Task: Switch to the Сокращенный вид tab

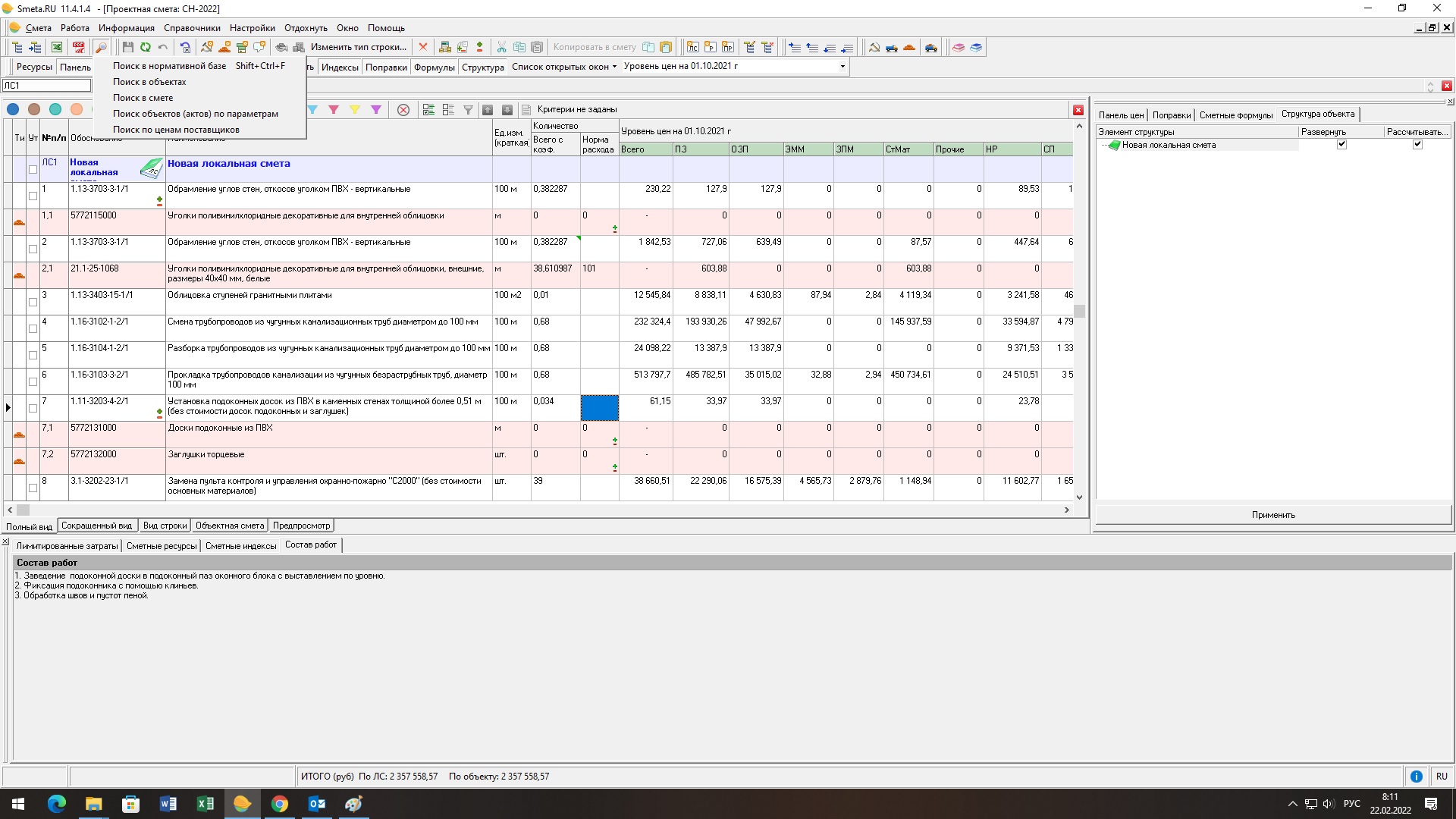Action: pyautogui.click(x=96, y=526)
